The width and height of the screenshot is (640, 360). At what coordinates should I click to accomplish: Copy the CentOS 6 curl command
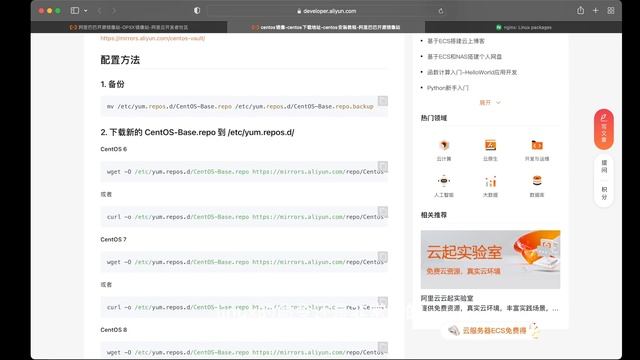[x=382, y=211]
